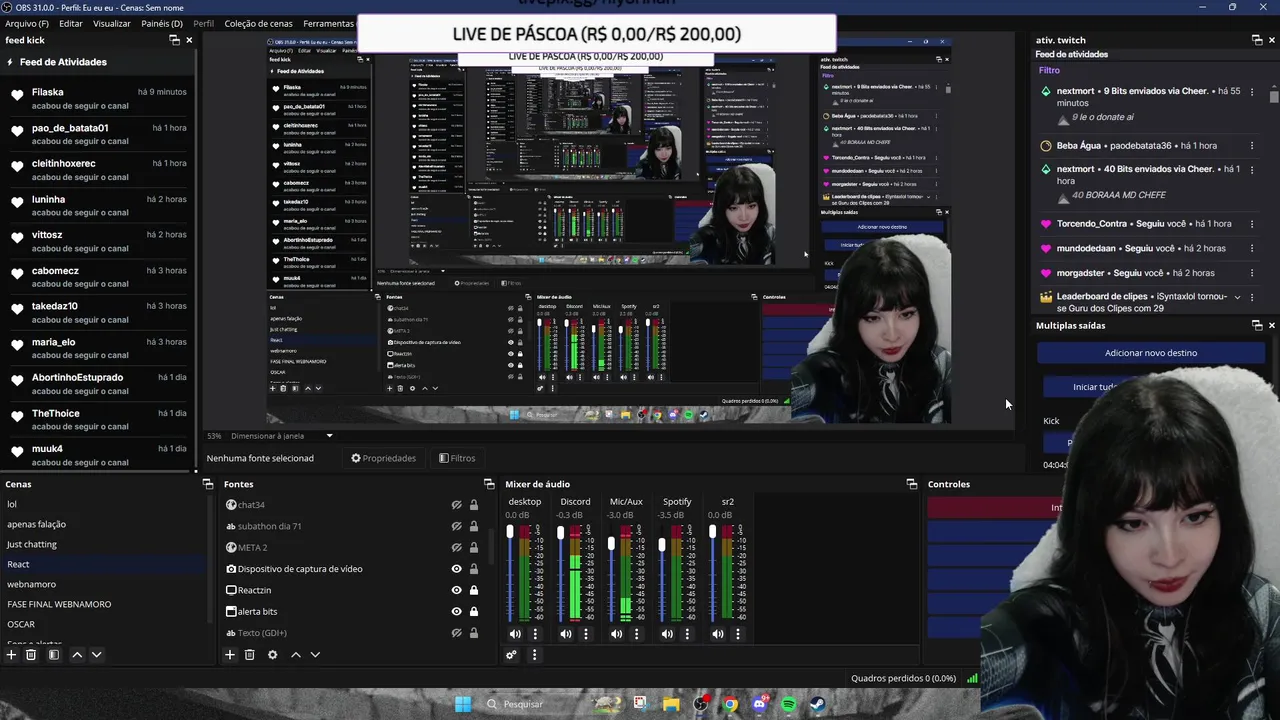Open the preview scaling dropdown Dimensionar à janela
The width and height of the screenshot is (1280, 720).
pyautogui.click(x=282, y=436)
